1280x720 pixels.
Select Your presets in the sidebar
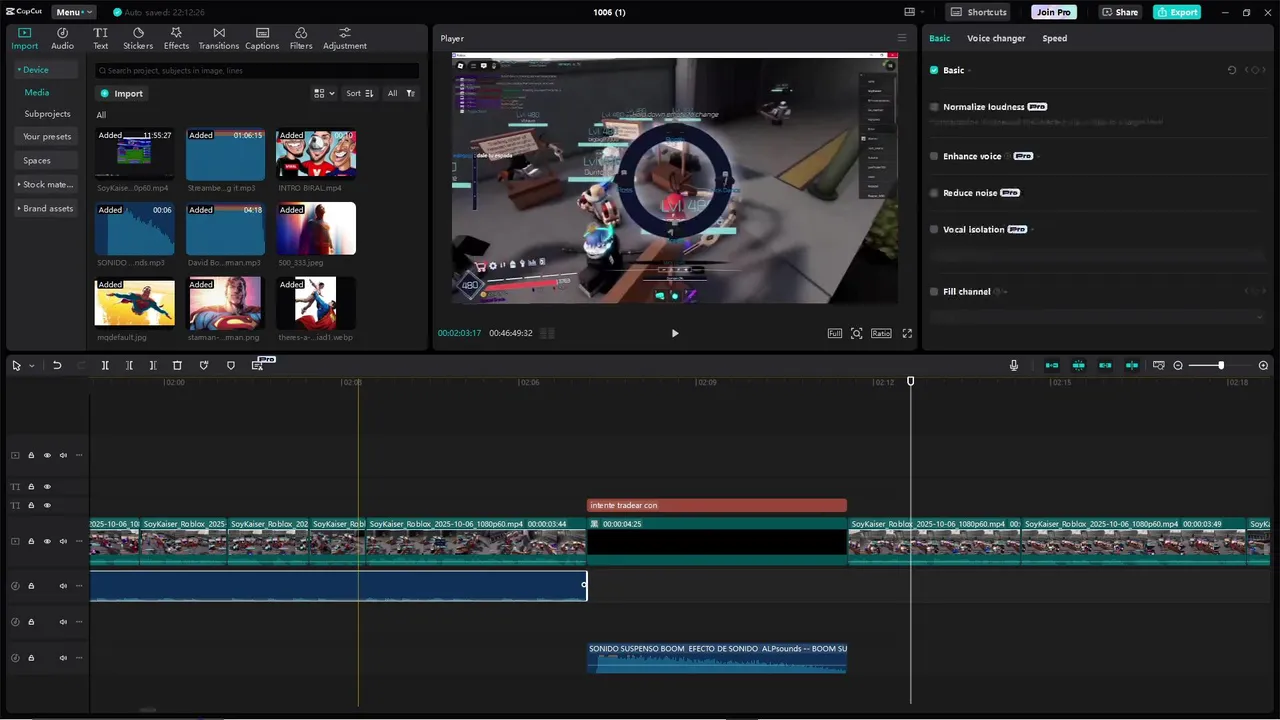[x=47, y=137]
